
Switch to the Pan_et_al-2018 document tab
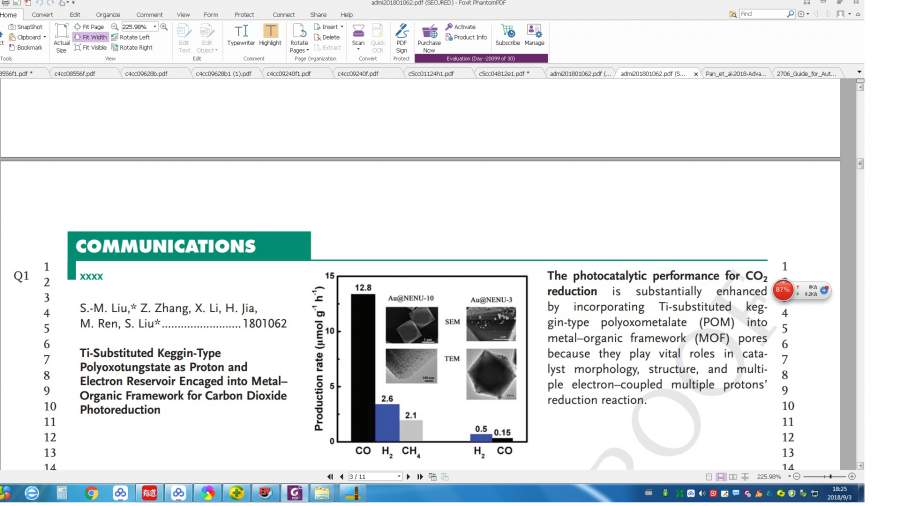click(736, 73)
